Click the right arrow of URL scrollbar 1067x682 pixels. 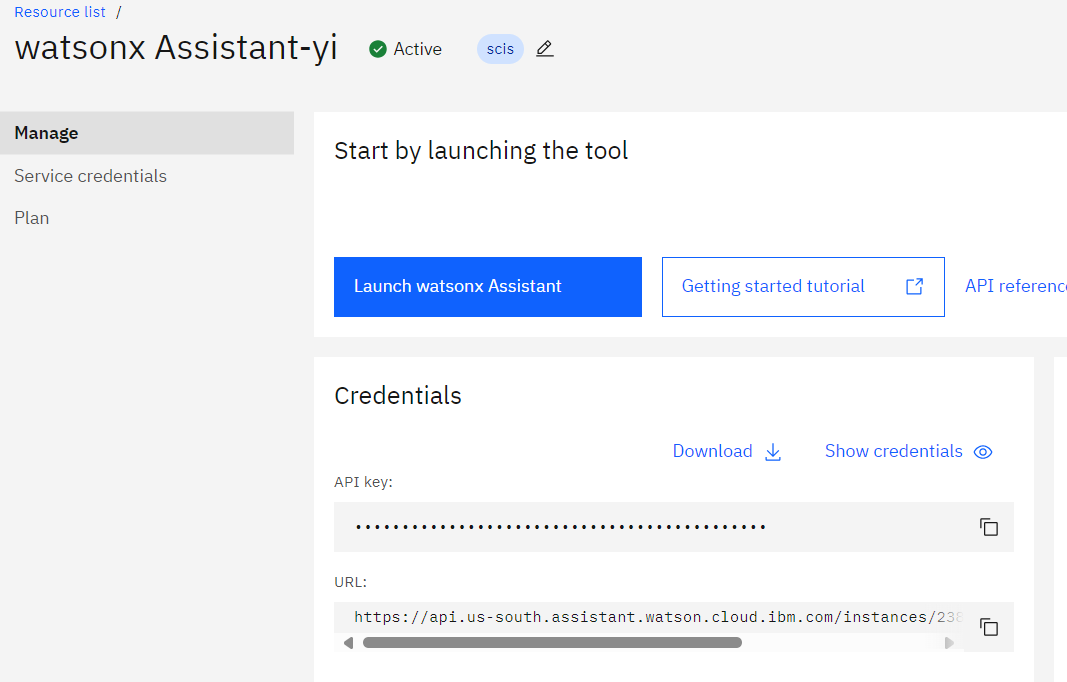(x=949, y=643)
